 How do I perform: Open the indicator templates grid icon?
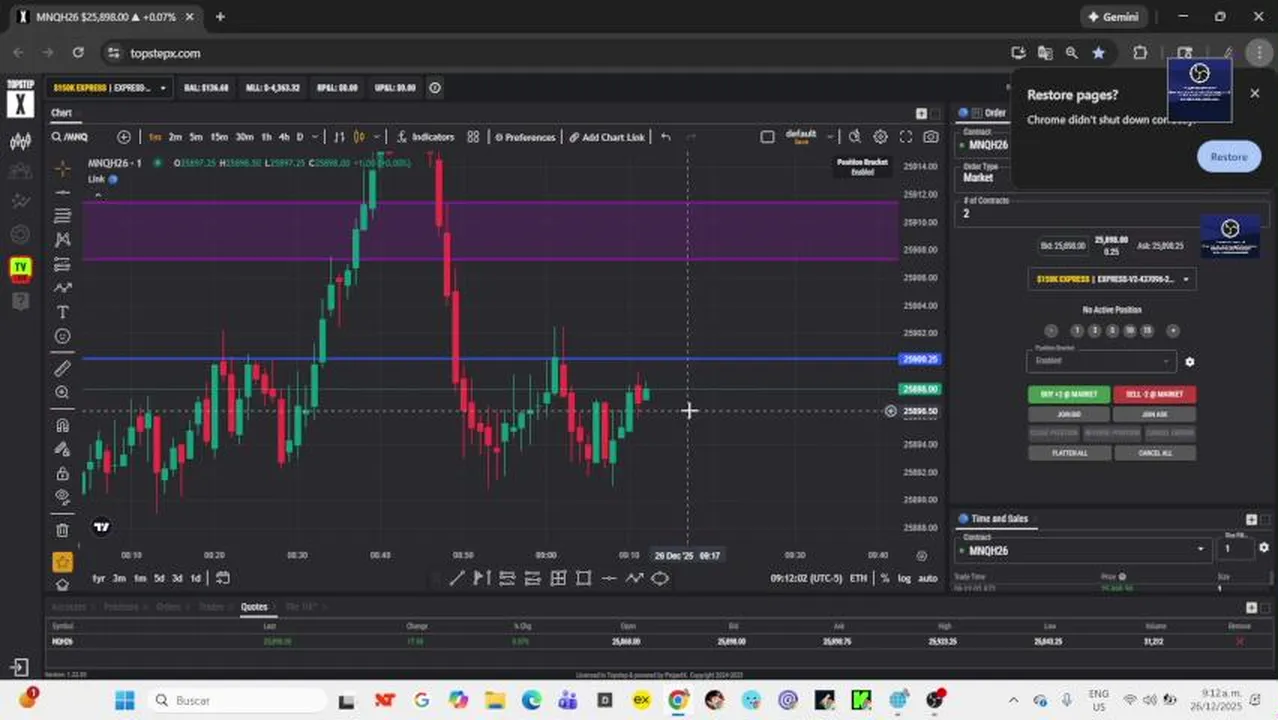473,137
